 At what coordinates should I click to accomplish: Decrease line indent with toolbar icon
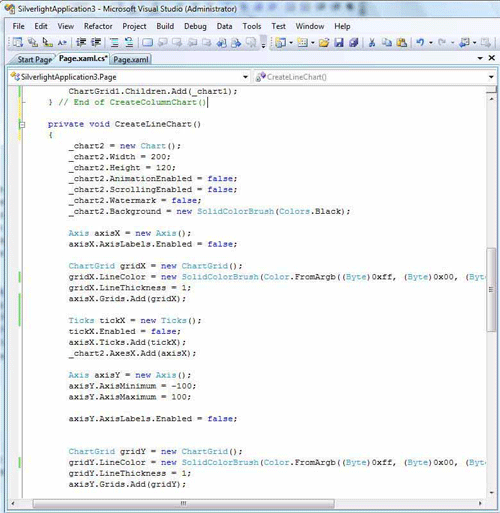point(81,42)
